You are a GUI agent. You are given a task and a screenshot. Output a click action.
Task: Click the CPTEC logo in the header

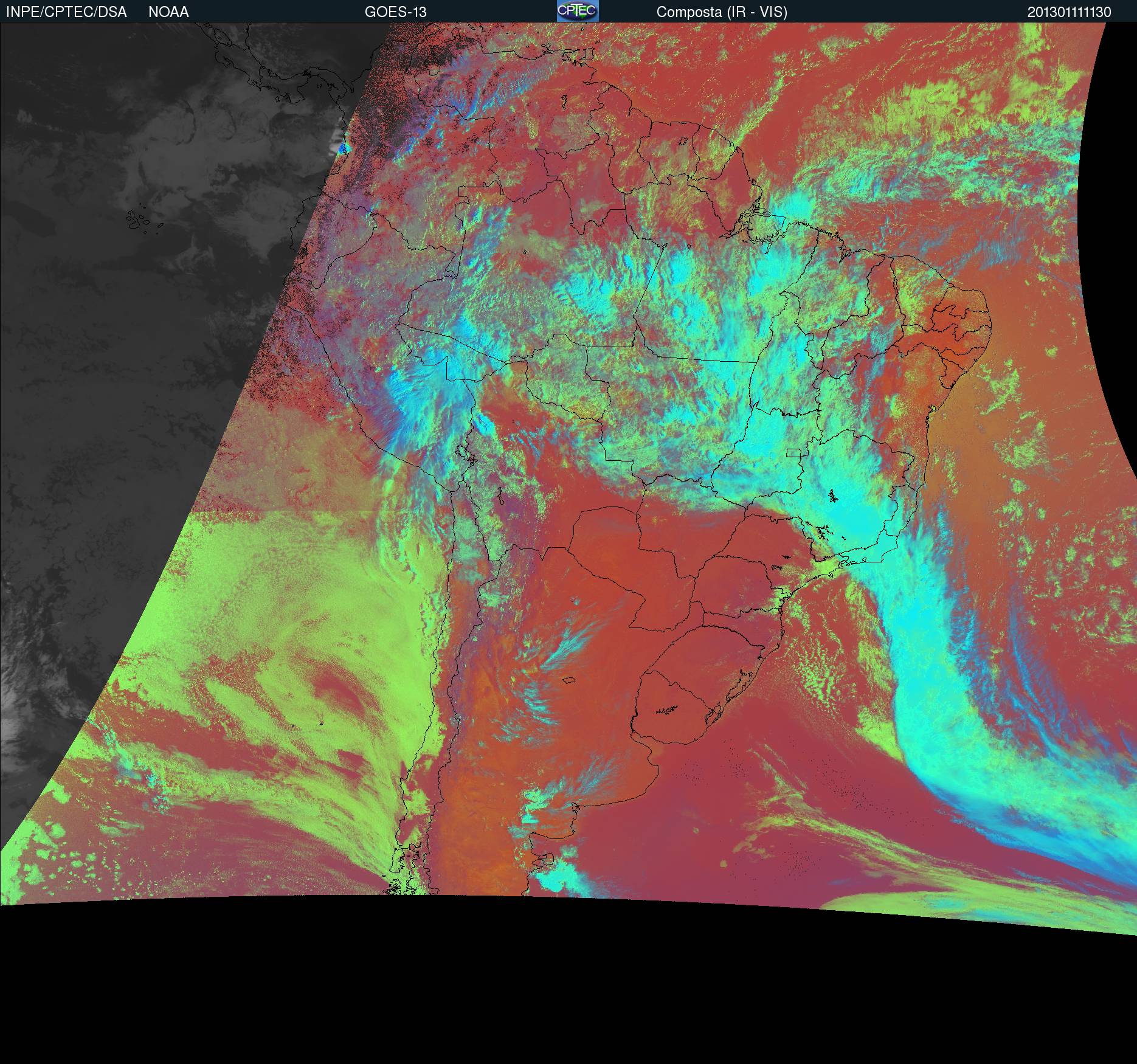pyautogui.click(x=578, y=11)
